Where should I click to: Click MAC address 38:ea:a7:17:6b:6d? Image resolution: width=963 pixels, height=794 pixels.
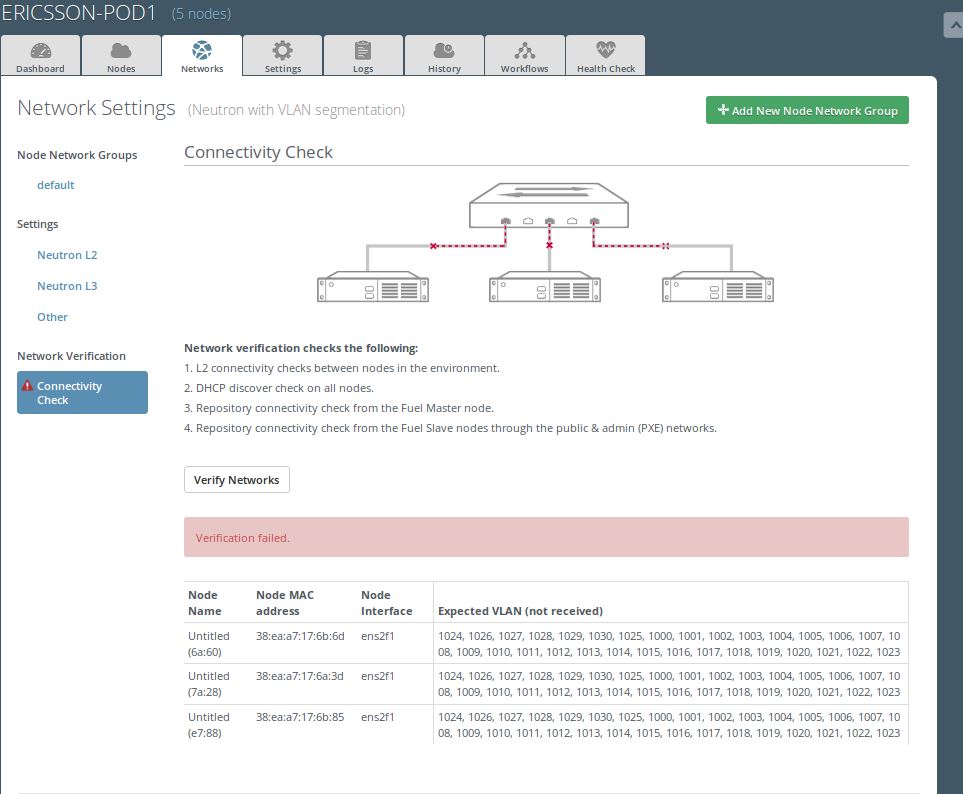[x=300, y=636]
